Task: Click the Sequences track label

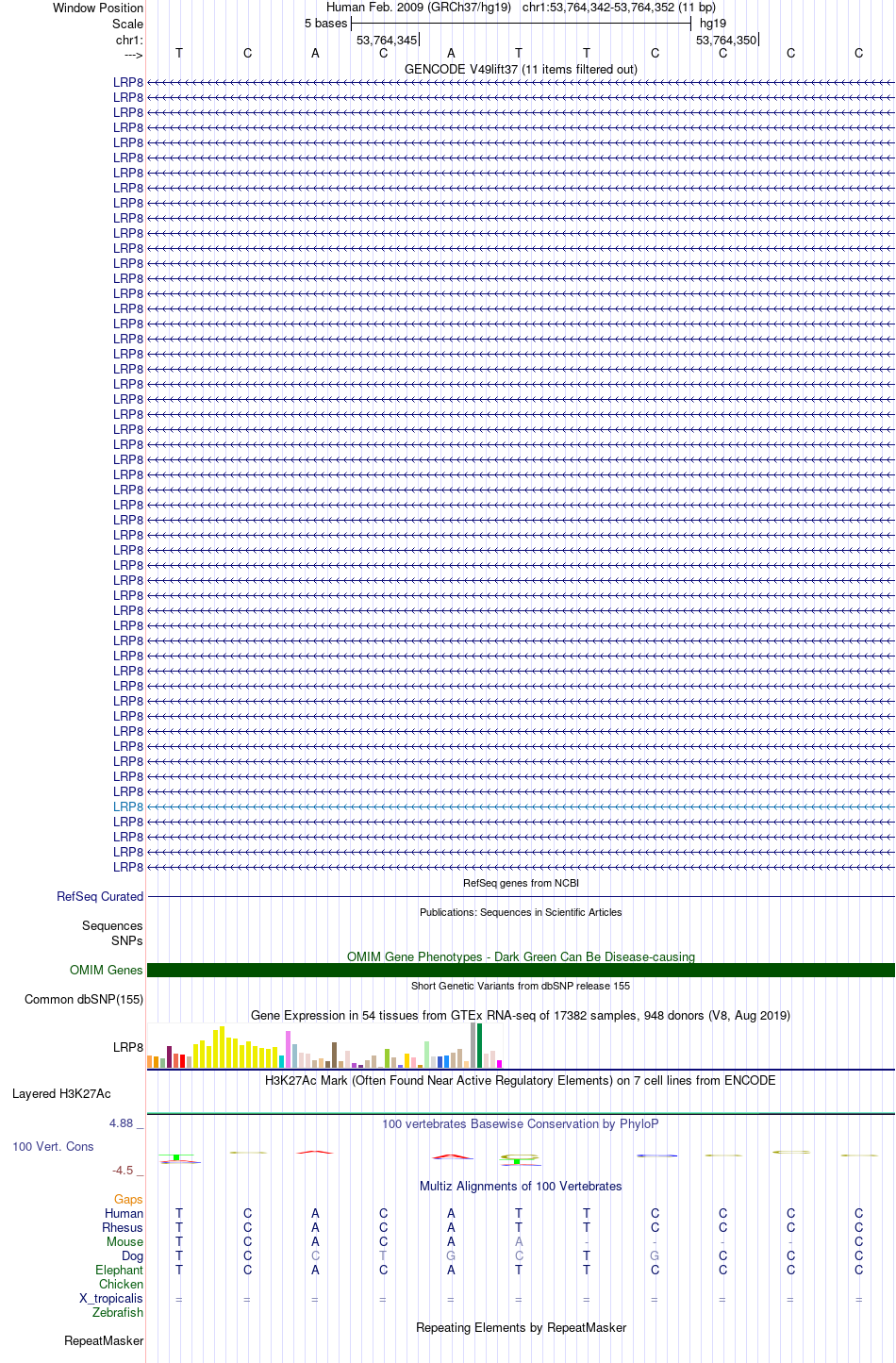Action: point(112,926)
